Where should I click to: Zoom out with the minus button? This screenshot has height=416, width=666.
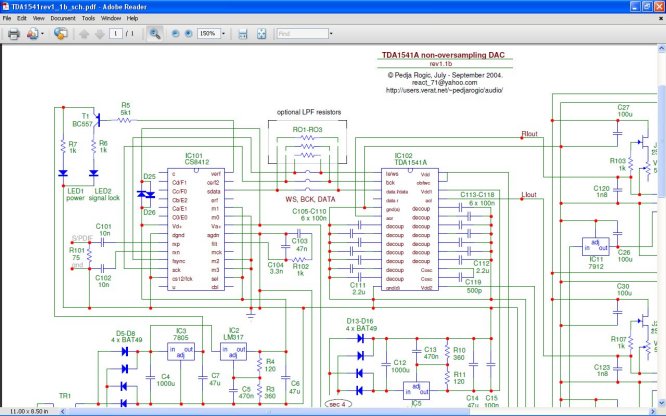coord(175,34)
